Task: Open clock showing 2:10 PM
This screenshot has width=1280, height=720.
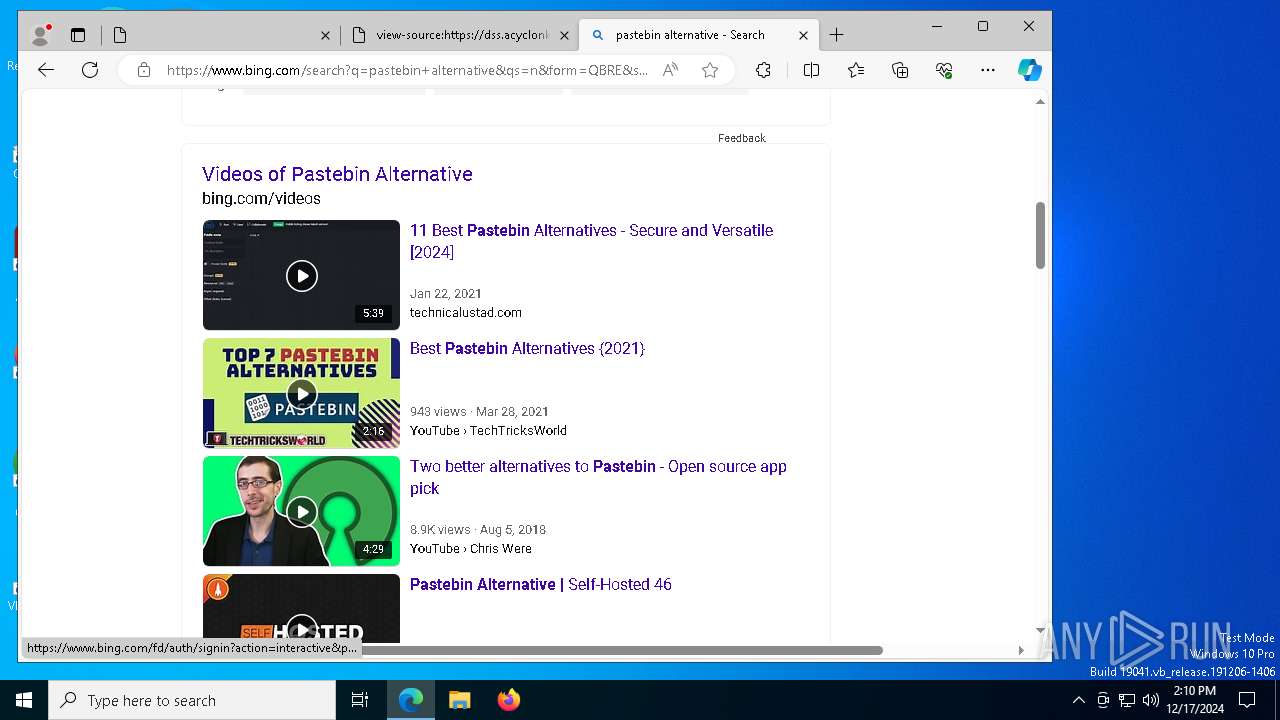Action: pos(1195,700)
